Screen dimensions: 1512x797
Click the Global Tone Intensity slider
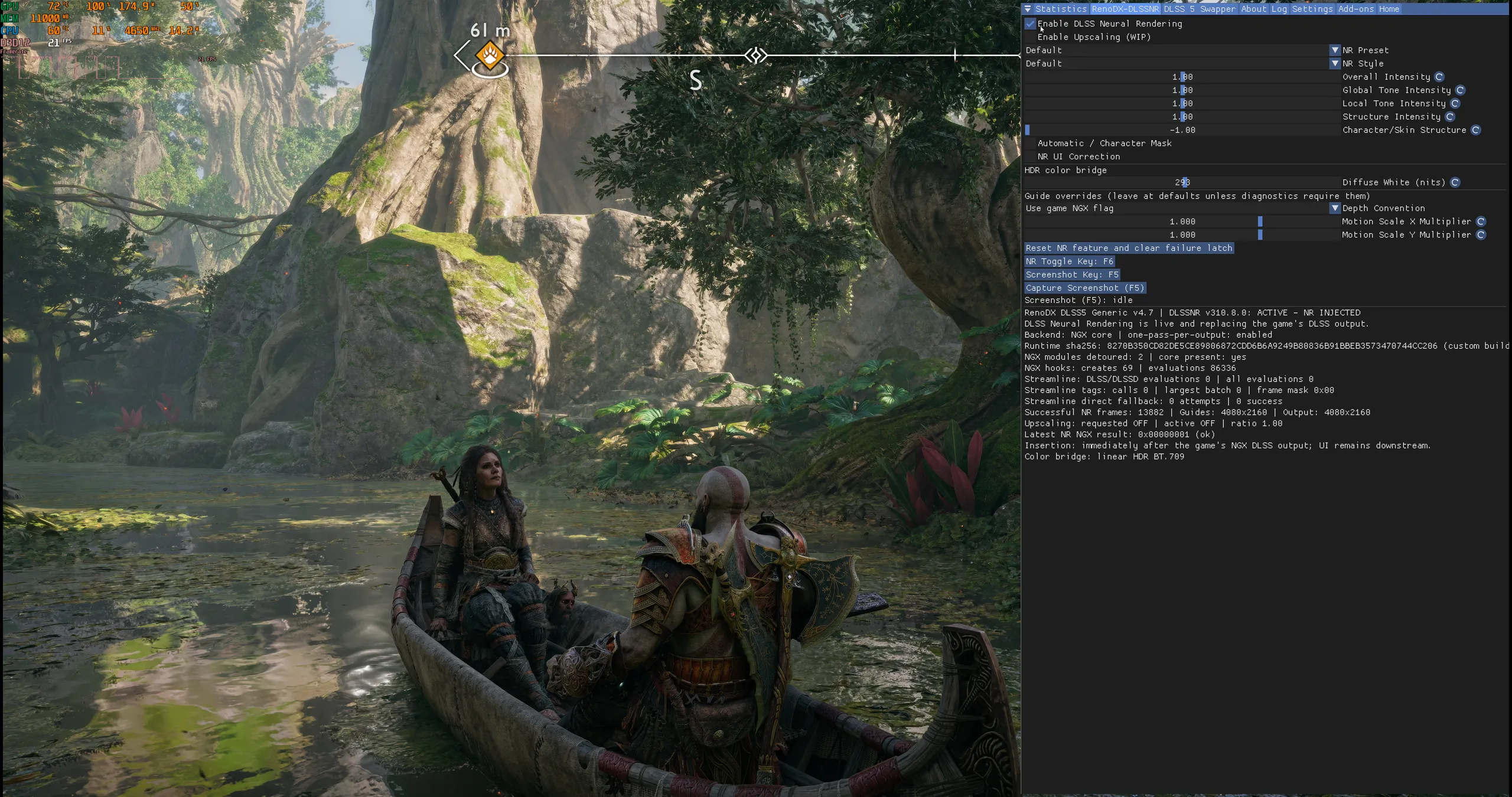click(1182, 90)
